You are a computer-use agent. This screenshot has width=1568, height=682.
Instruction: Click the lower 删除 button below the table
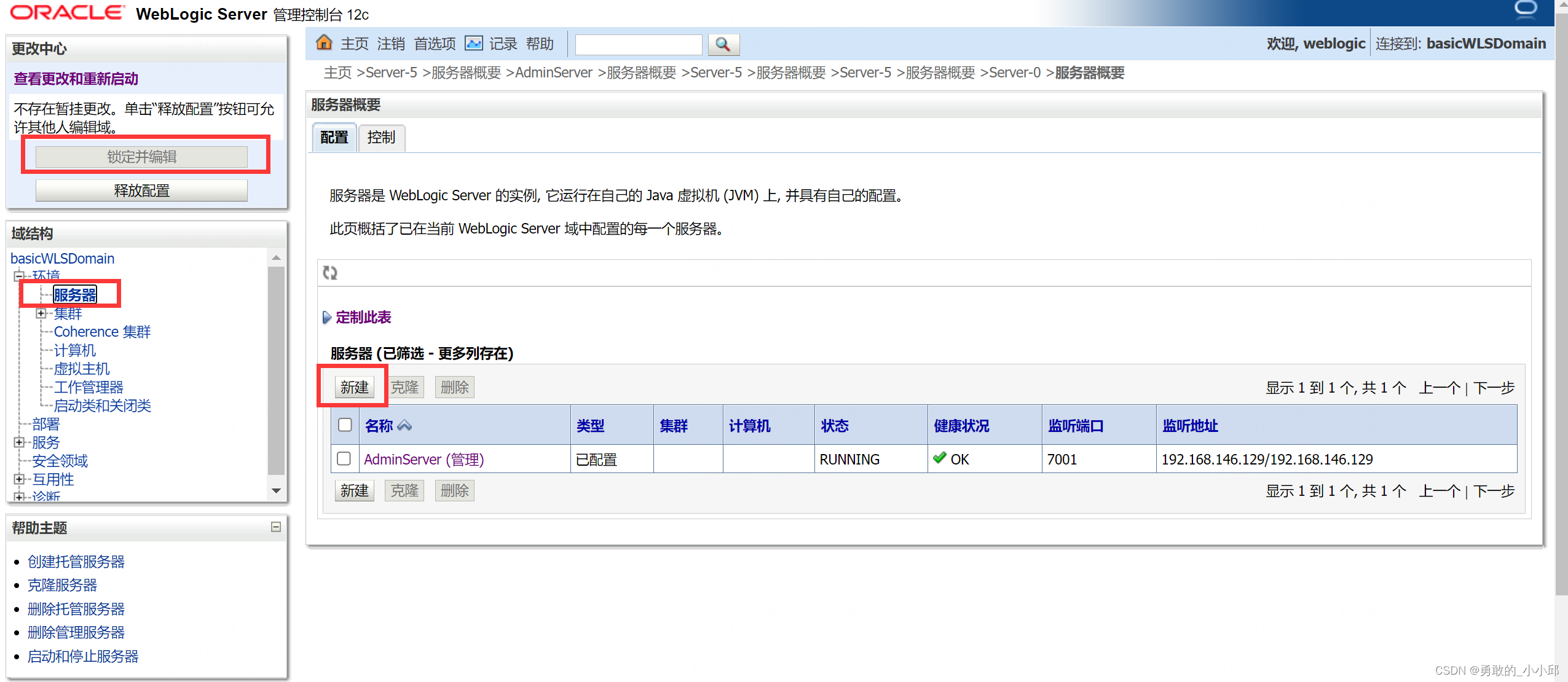(x=455, y=490)
